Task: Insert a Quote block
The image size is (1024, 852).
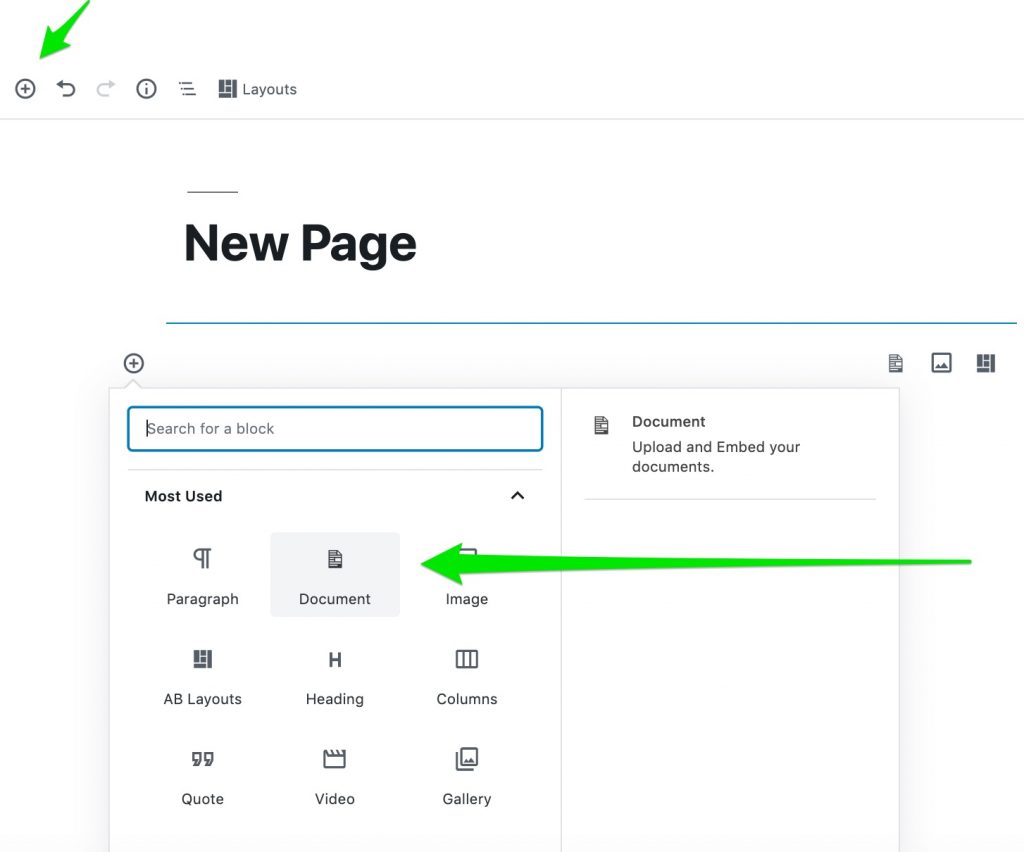Action: pyautogui.click(x=202, y=775)
